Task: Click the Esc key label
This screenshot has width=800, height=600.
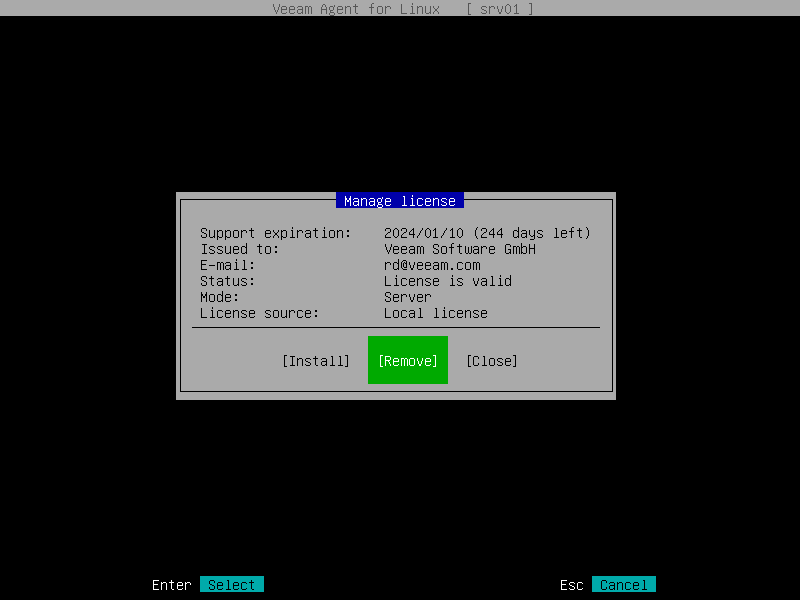Action: pyautogui.click(x=570, y=584)
